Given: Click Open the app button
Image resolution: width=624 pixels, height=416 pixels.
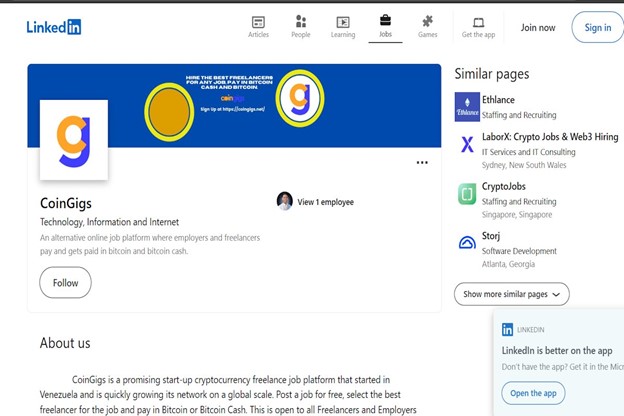Looking at the screenshot, I should [x=533, y=393].
